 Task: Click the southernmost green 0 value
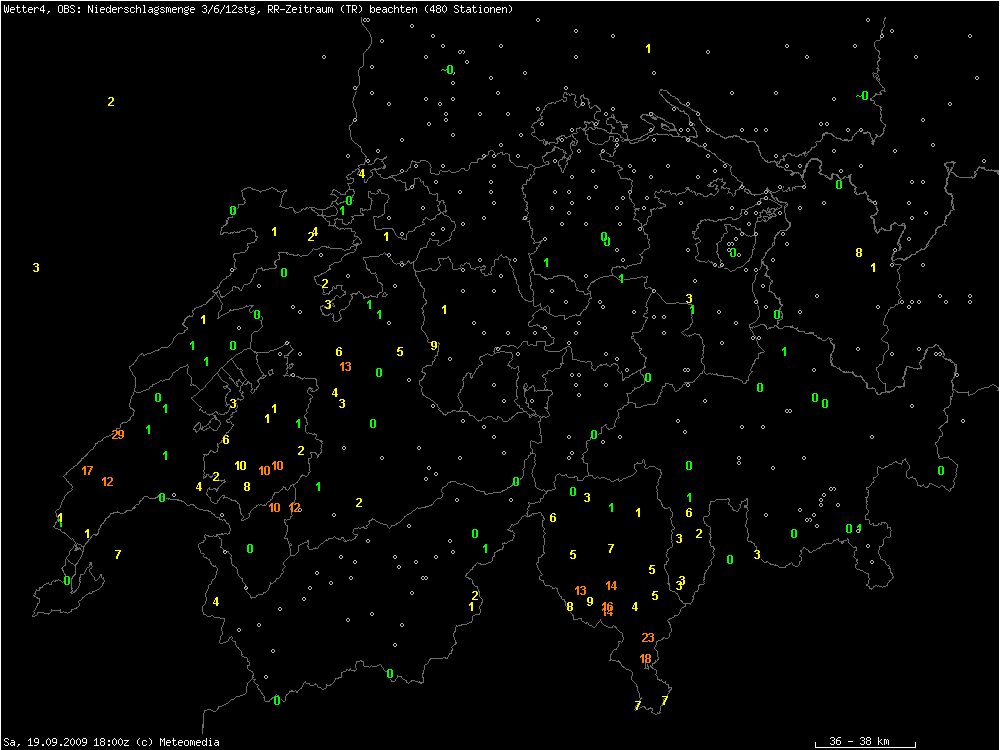click(277, 701)
